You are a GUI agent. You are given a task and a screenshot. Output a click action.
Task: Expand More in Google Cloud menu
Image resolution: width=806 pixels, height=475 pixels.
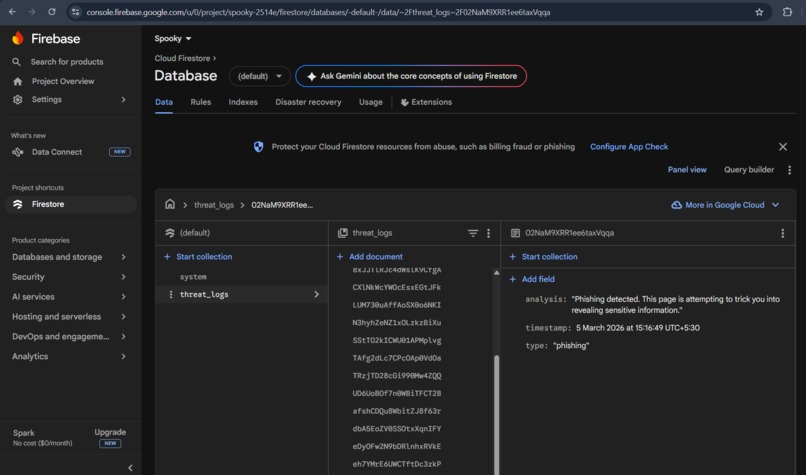[725, 205]
